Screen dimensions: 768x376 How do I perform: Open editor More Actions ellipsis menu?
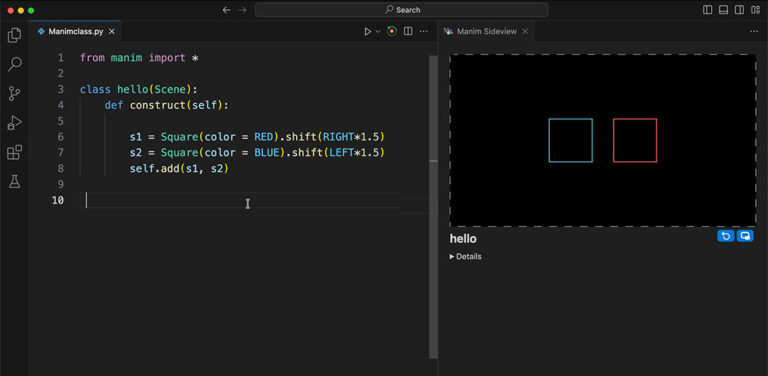(x=424, y=31)
